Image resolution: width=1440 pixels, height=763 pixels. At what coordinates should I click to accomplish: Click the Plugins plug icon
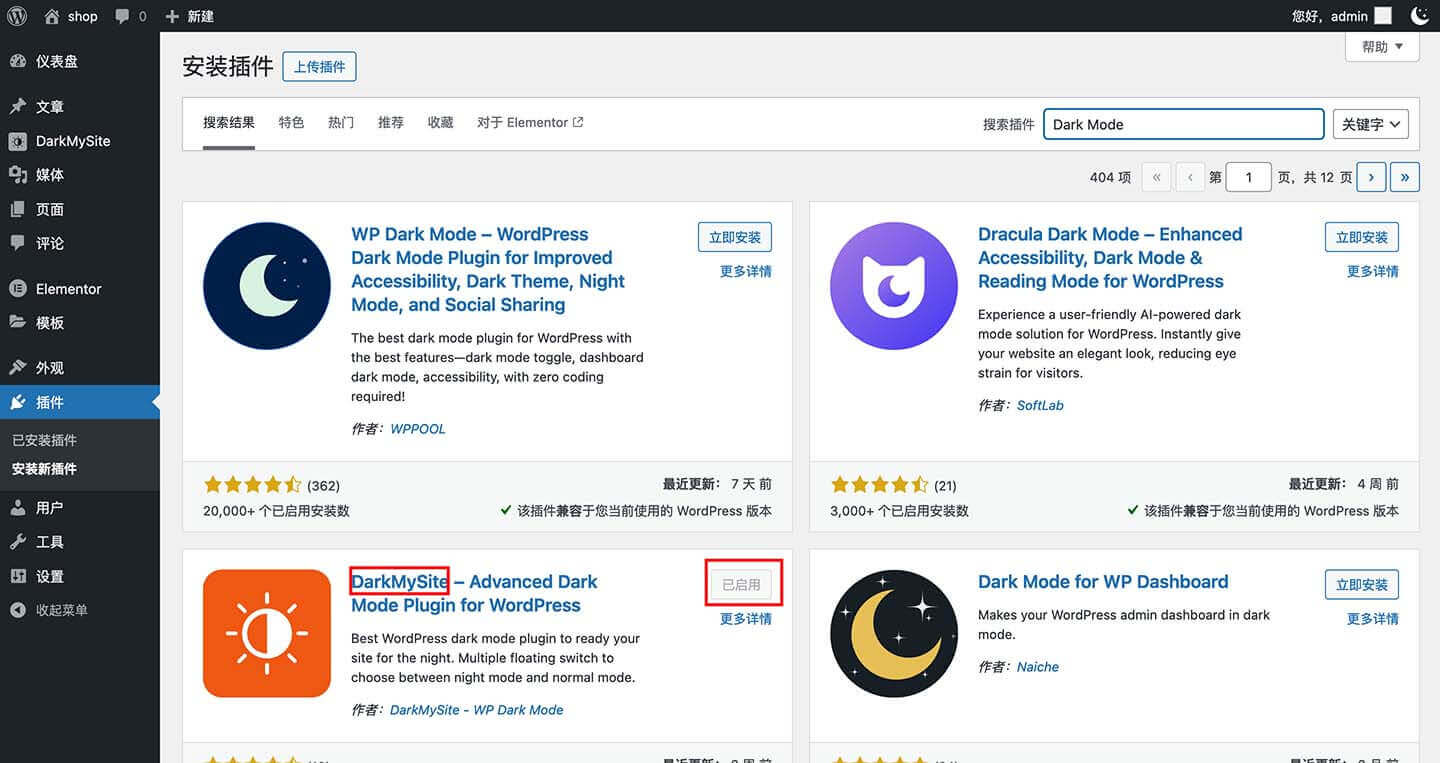click(x=18, y=402)
